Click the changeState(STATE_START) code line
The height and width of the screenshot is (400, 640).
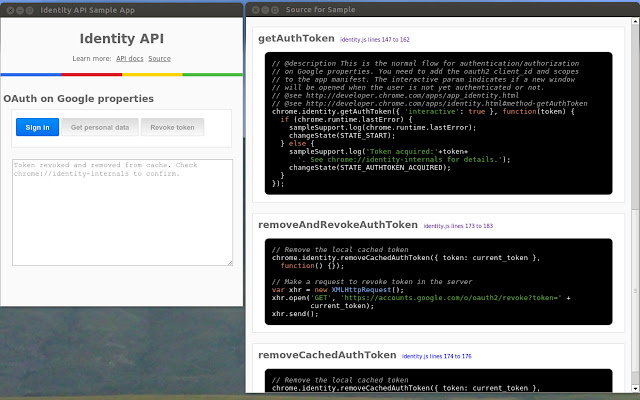pos(342,136)
